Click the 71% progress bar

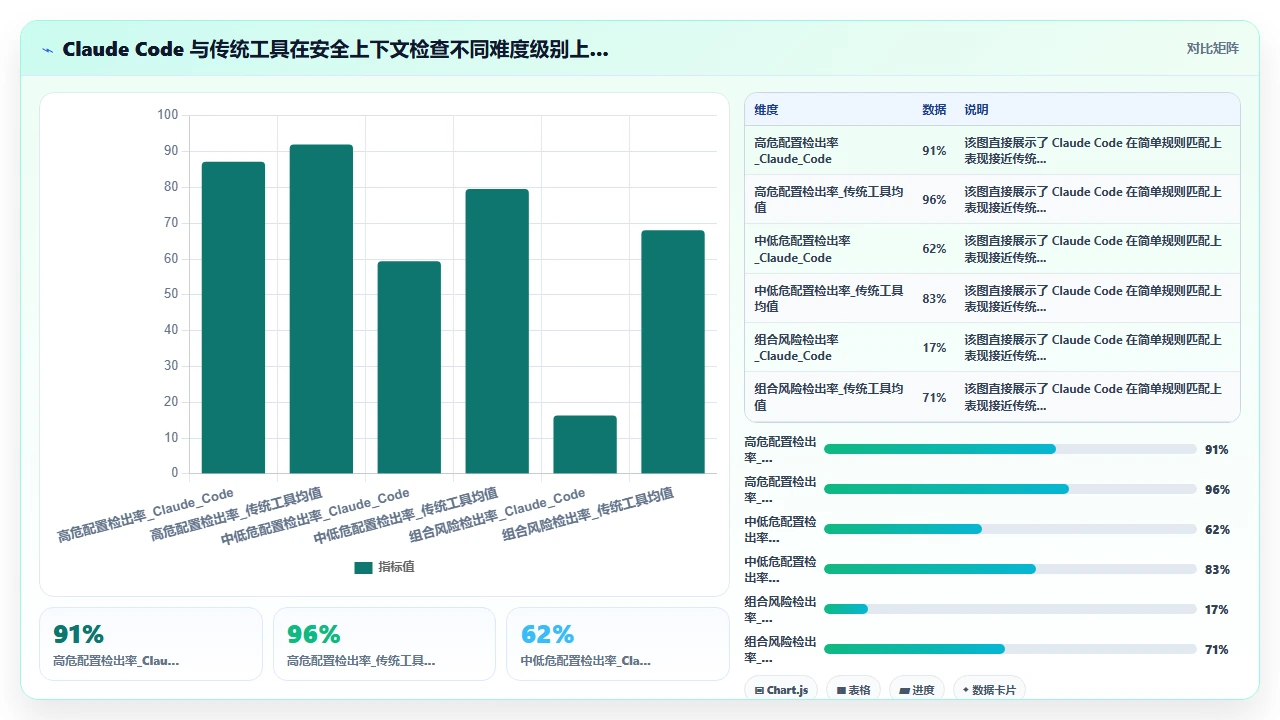pyautogui.click(x=1010, y=649)
